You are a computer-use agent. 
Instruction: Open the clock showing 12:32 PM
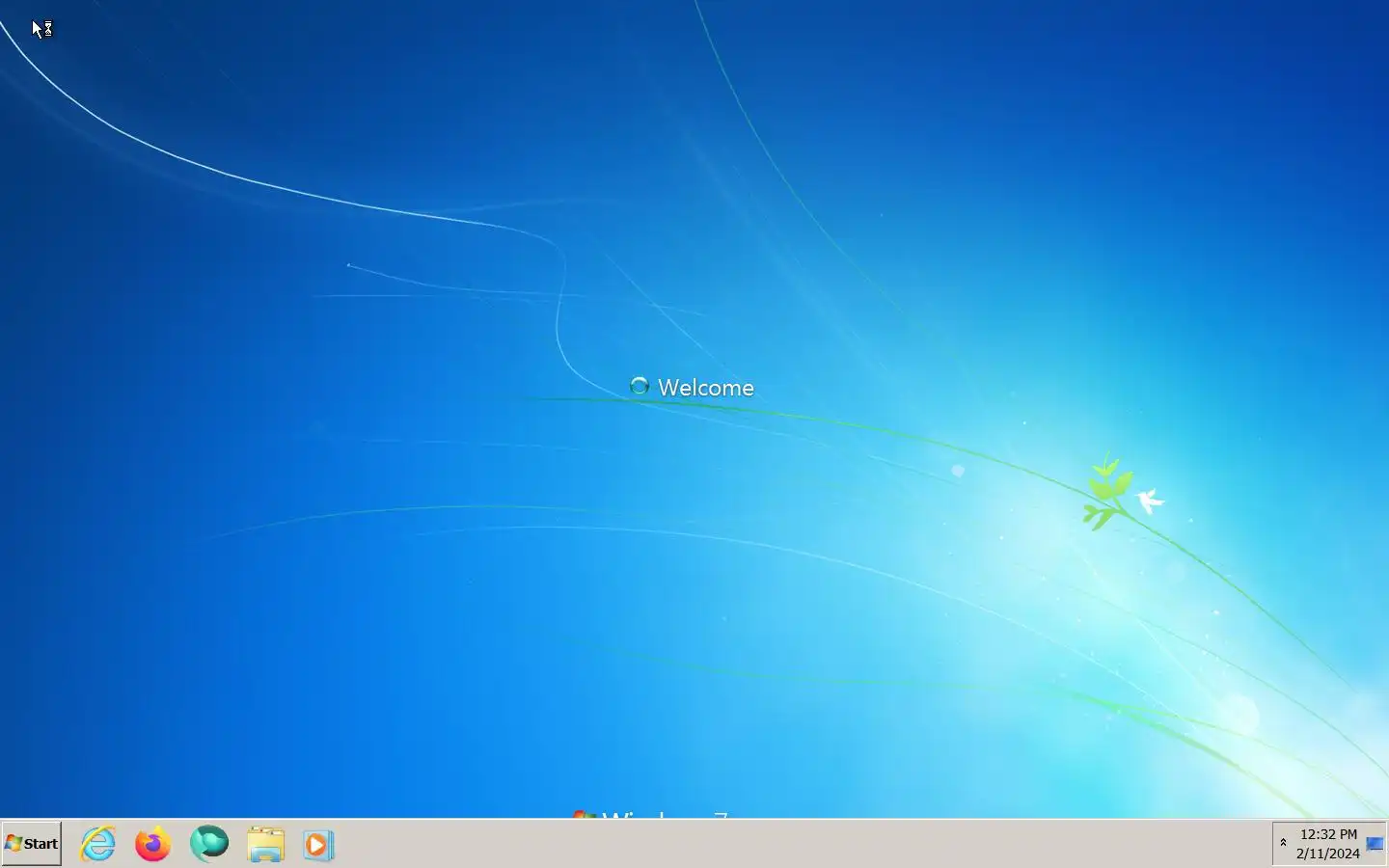coord(1328,834)
